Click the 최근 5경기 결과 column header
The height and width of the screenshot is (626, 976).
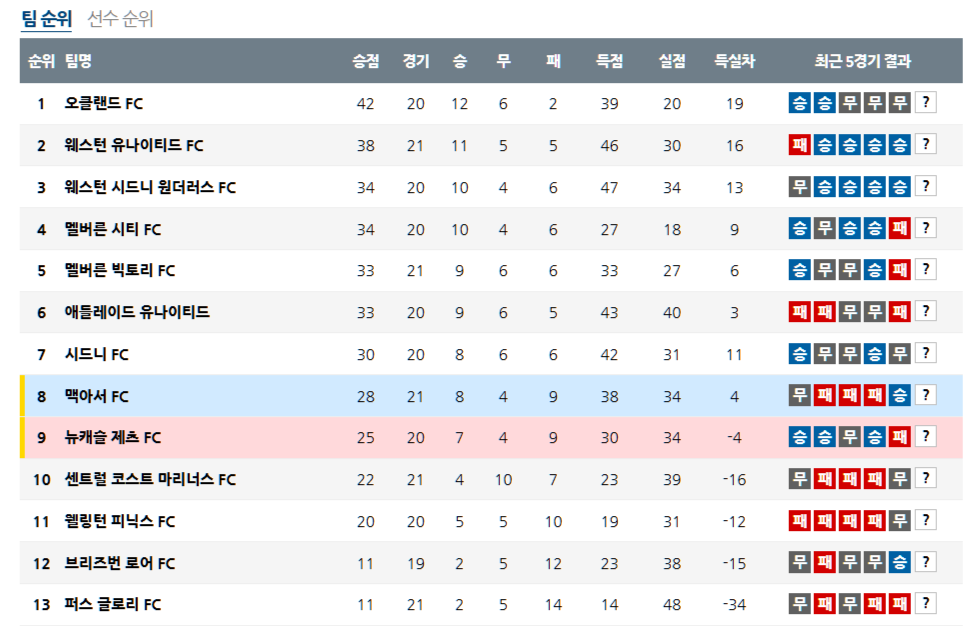tap(863, 61)
